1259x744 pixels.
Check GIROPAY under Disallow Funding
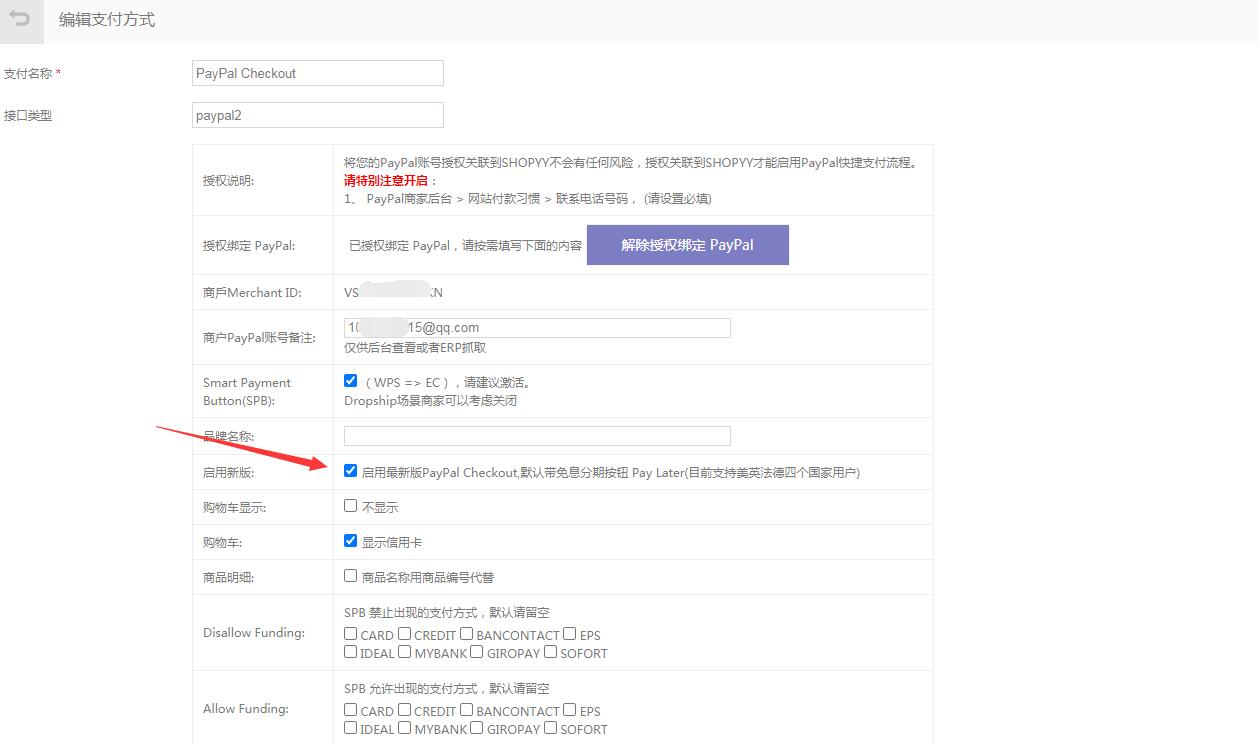pyautogui.click(x=477, y=652)
